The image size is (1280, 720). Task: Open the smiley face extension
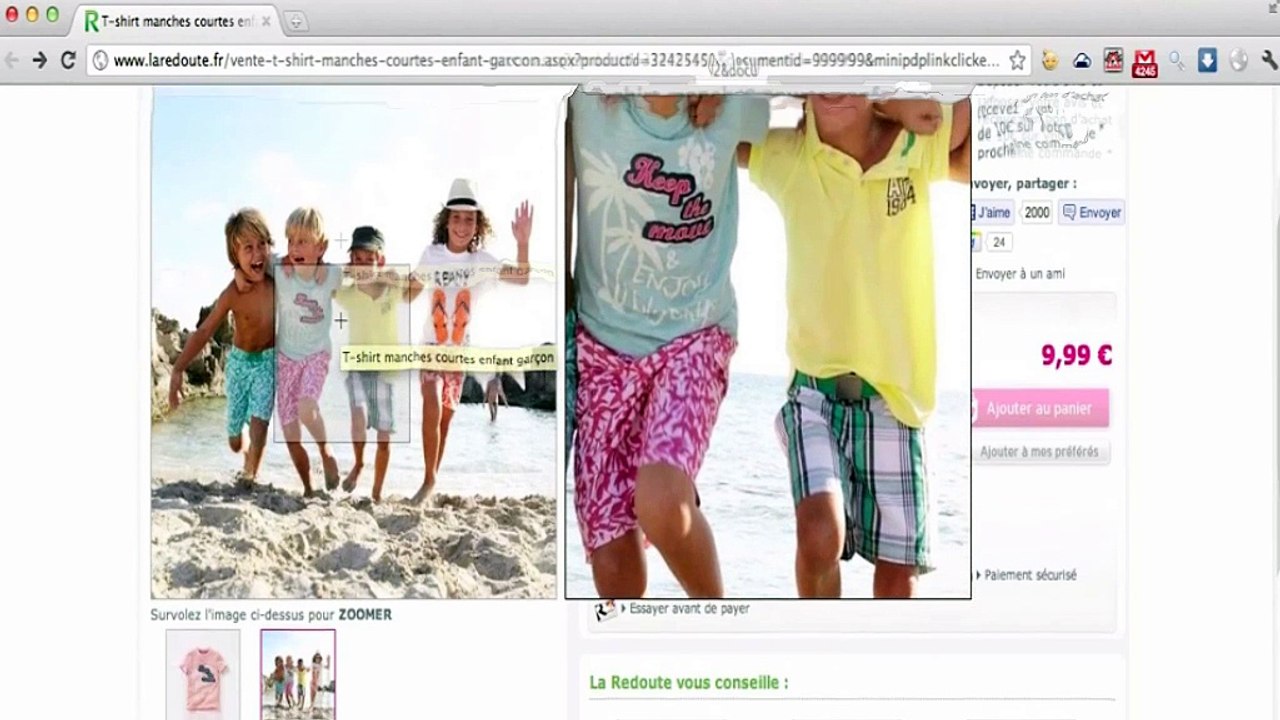1049,60
